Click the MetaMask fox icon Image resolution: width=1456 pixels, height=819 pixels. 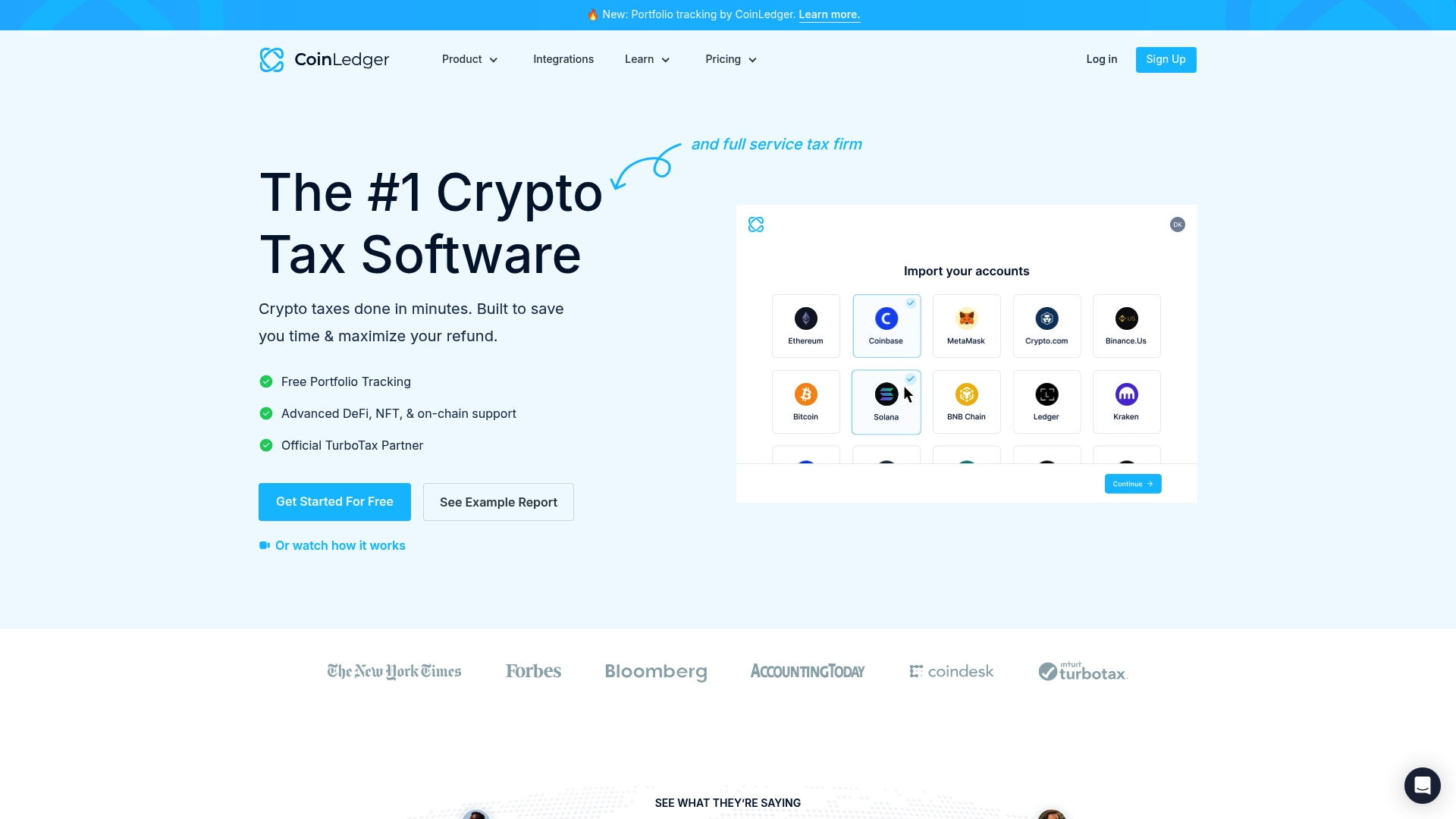click(x=966, y=318)
